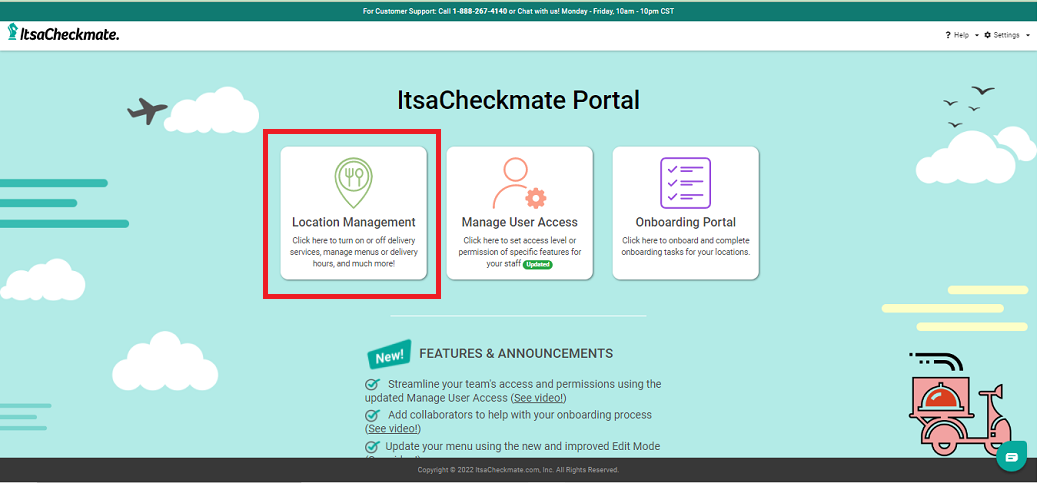Click the purple Onboarding Portal checklist icon
The width and height of the screenshot is (1037, 483).
click(685, 182)
